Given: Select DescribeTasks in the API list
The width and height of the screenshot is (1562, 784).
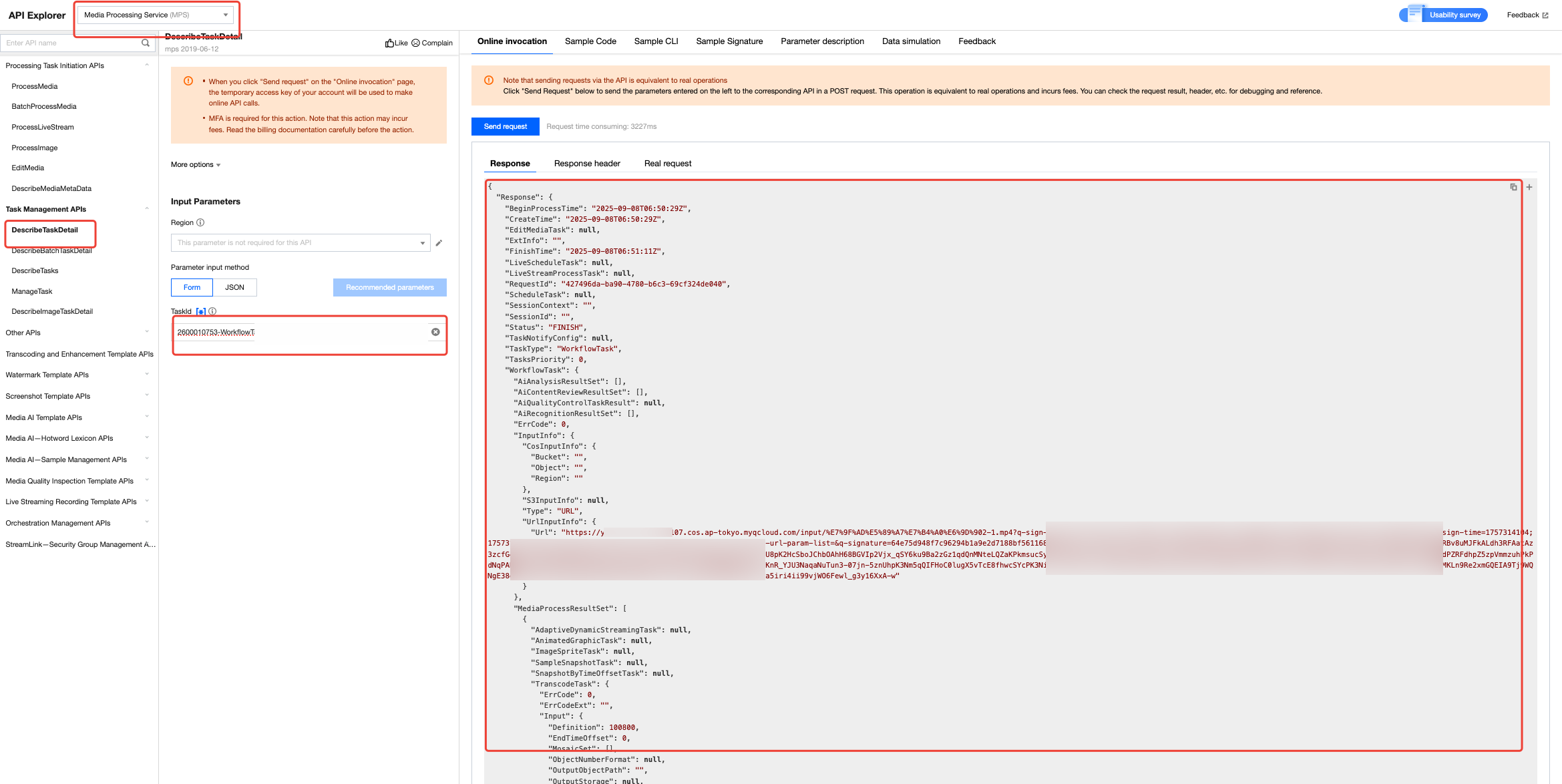Looking at the screenshot, I should pos(35,270).
